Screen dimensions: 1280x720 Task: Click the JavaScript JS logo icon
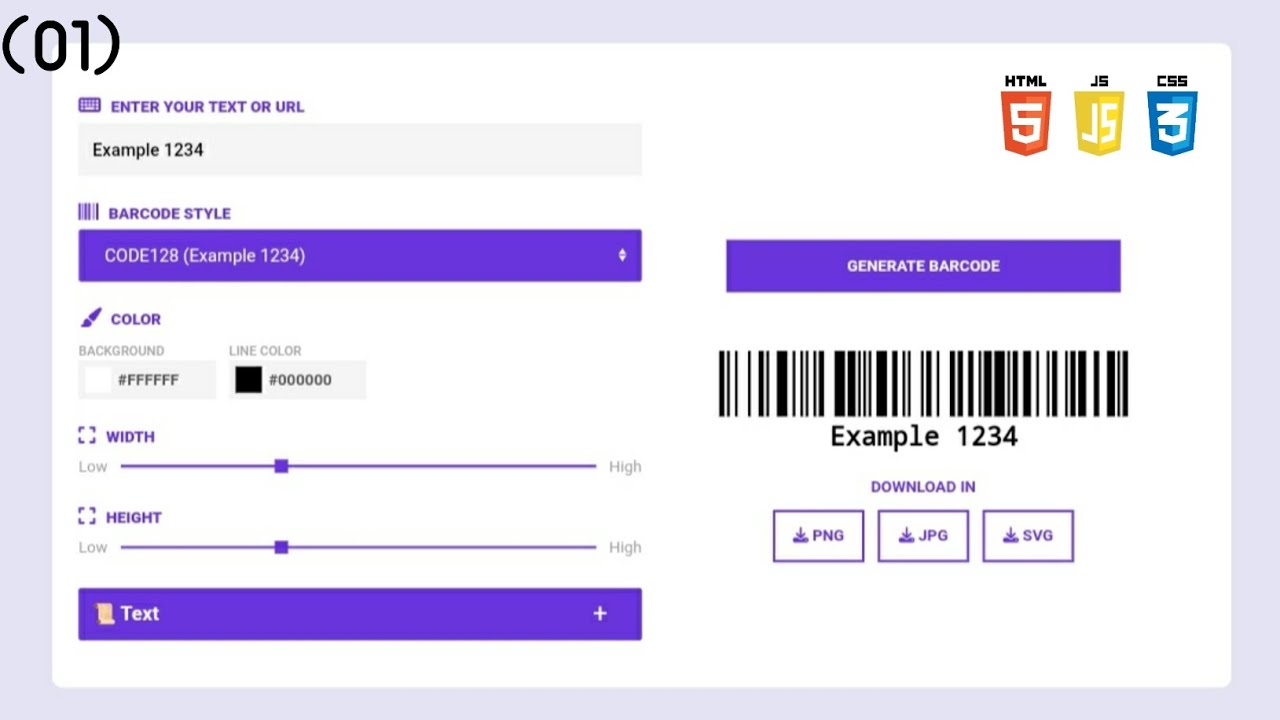pyautogui.click(x=1099, y=115)
